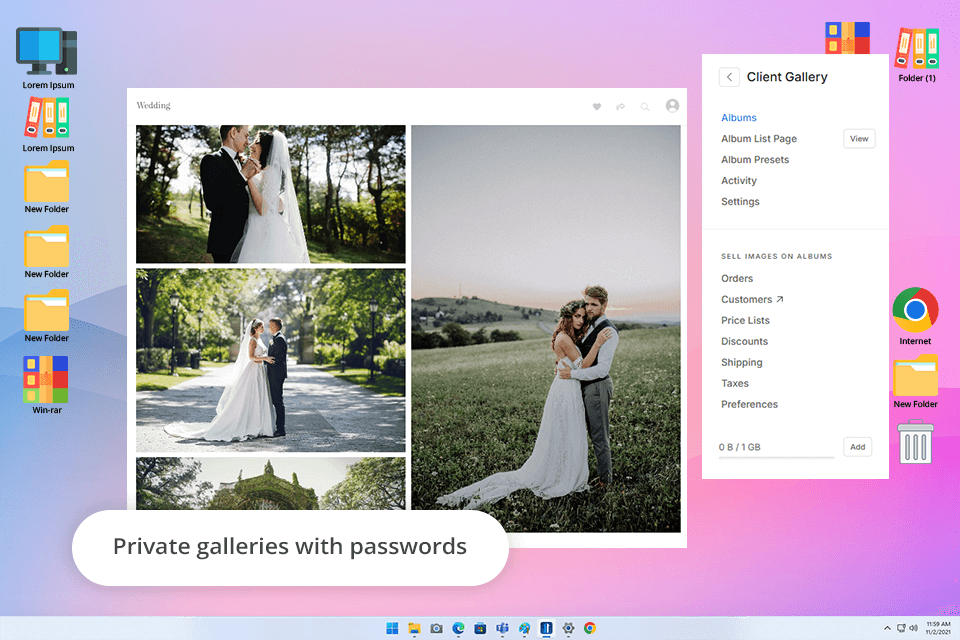This screenshot has width=960, height=640.
Task: Click the storage usage progress bar
Action: click(776, 457)
